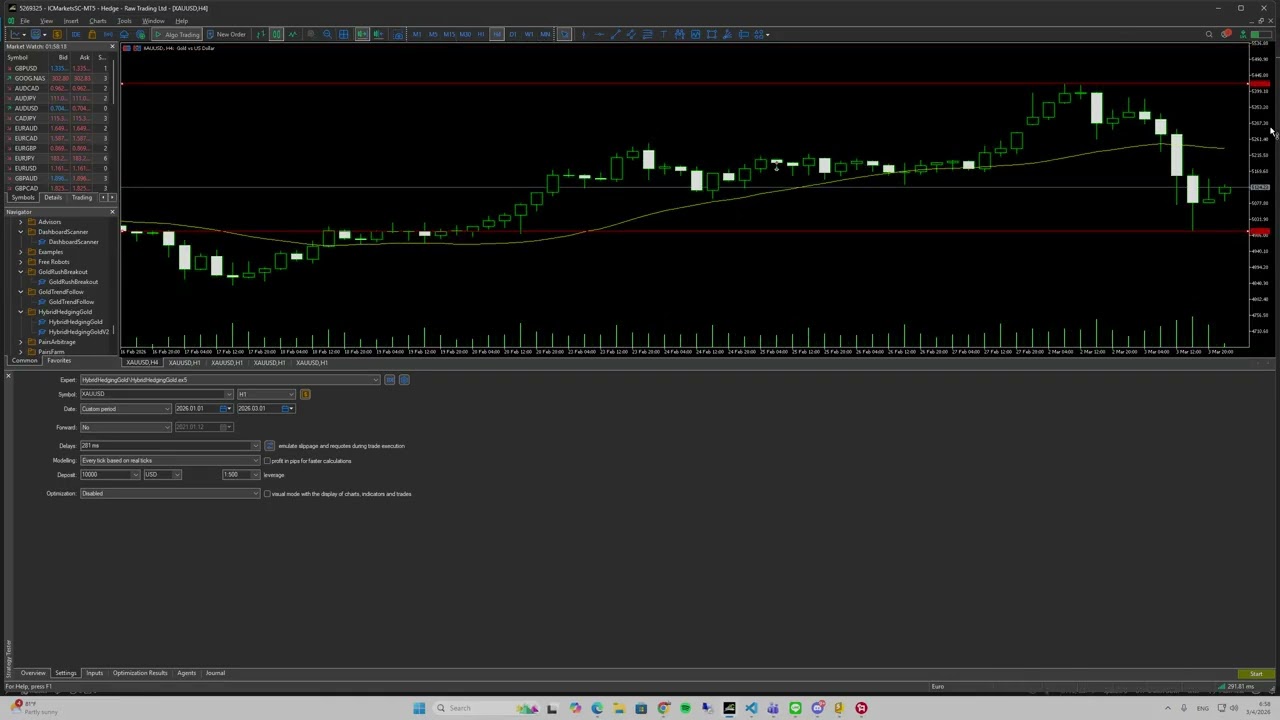The width and height of the screenshot is (1280, 720).
Task: Open the Modelling dropdown
Action: coord(170,460)
